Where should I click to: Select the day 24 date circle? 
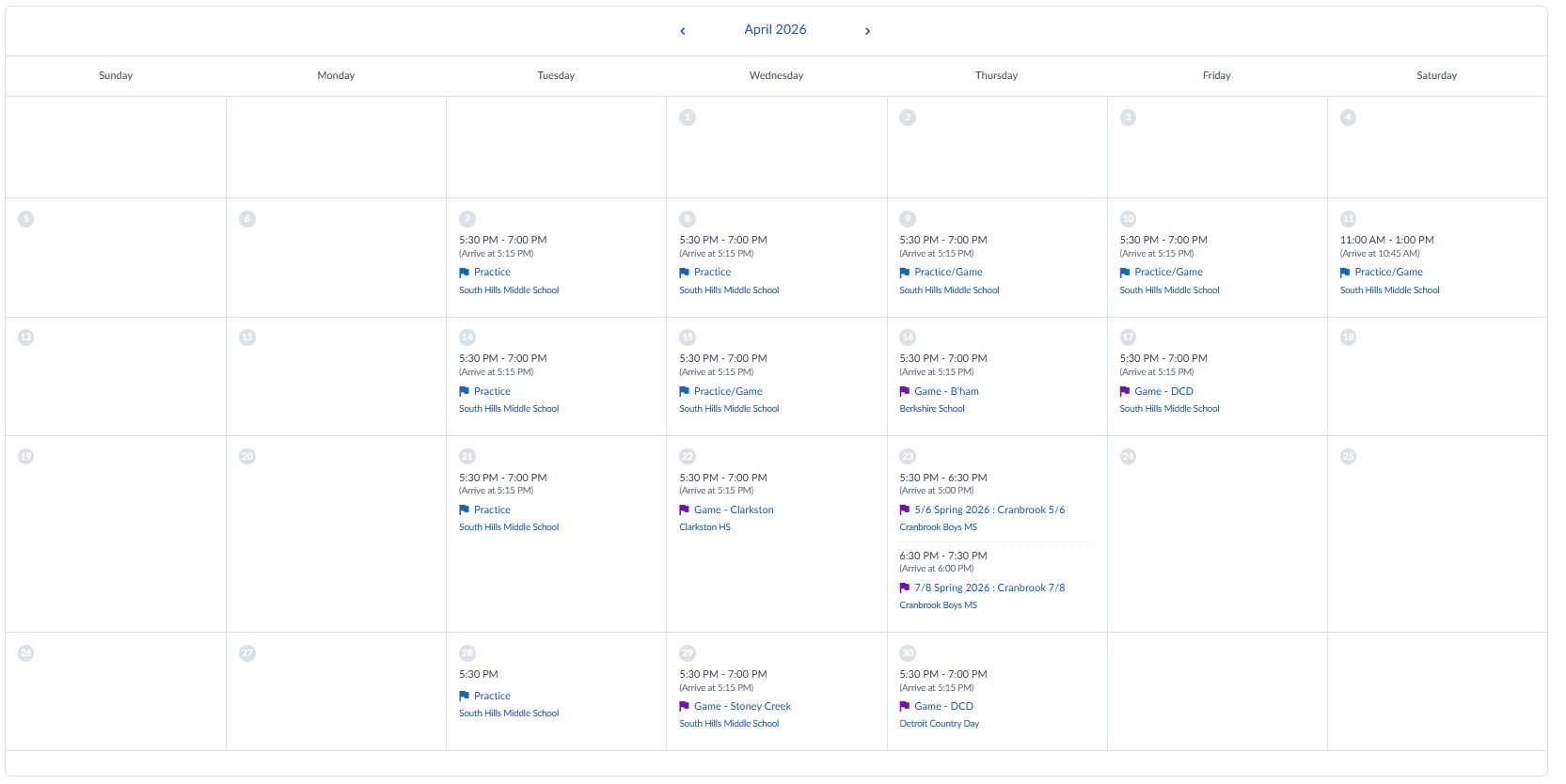click(x=1128, y=457)
